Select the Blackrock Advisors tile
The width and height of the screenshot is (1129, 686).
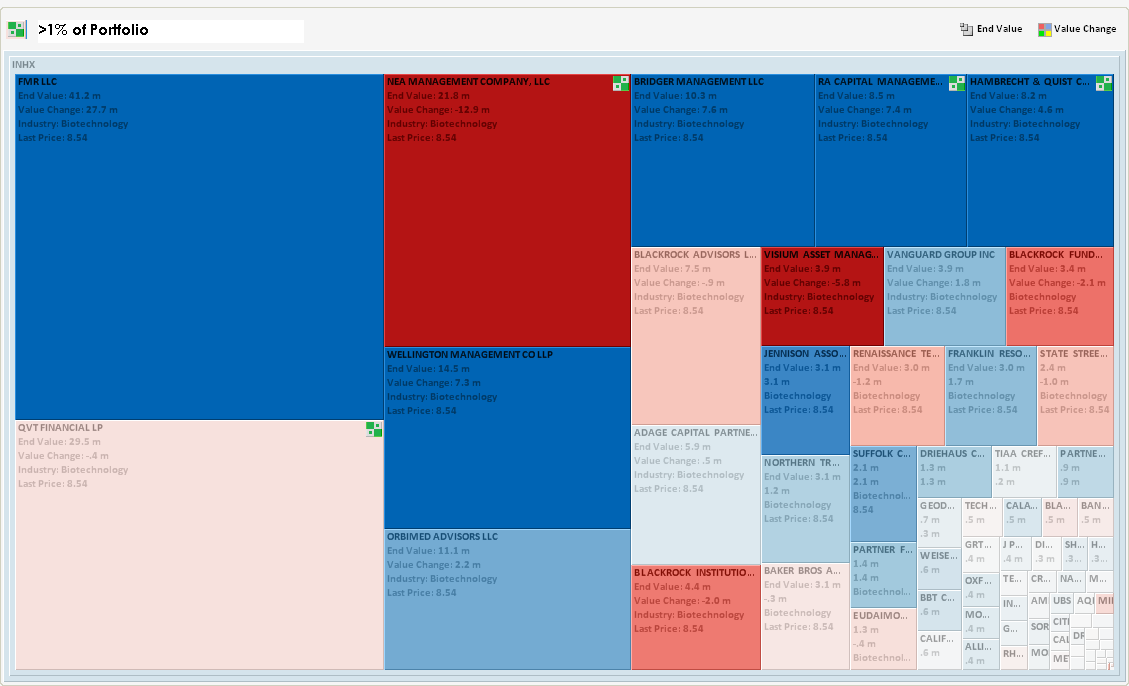(x=696, y=336)
